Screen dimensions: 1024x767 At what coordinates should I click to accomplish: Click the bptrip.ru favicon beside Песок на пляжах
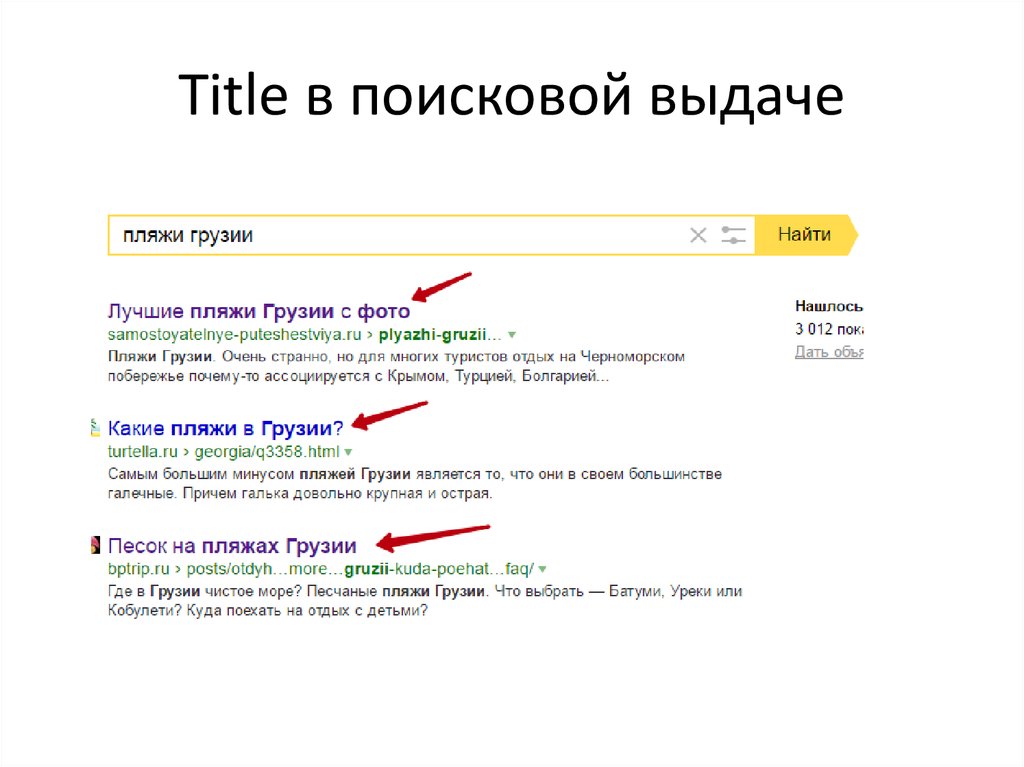[x=95, y=545]
